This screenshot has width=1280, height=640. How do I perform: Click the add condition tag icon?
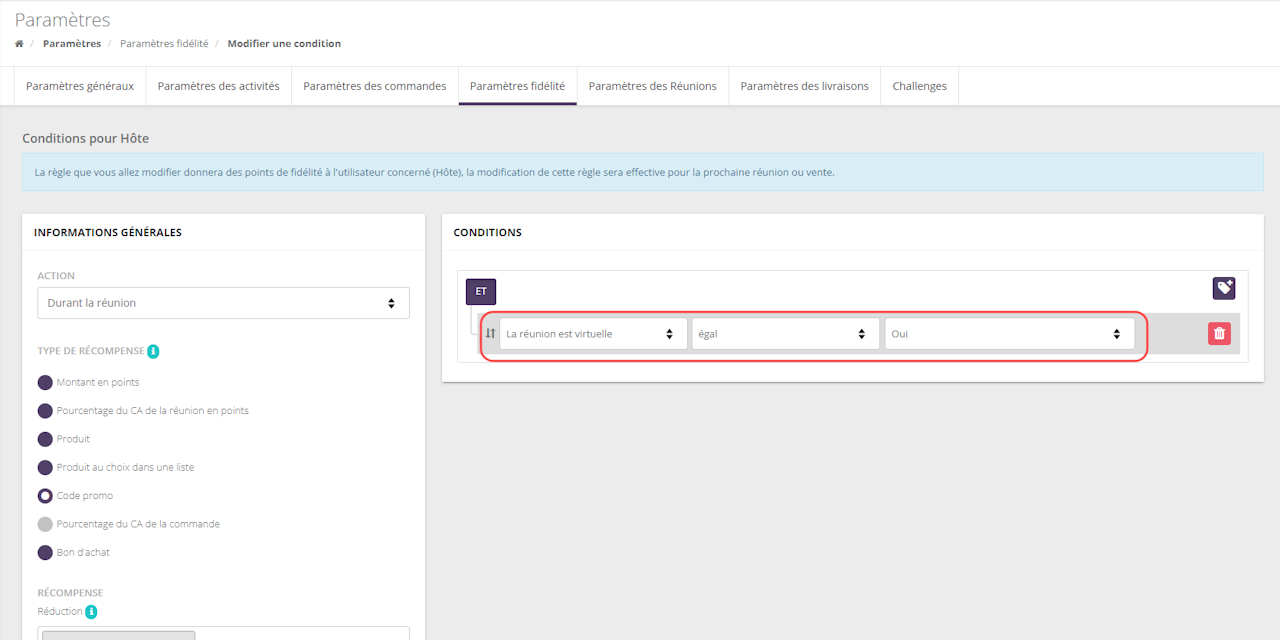(1224, 288)
